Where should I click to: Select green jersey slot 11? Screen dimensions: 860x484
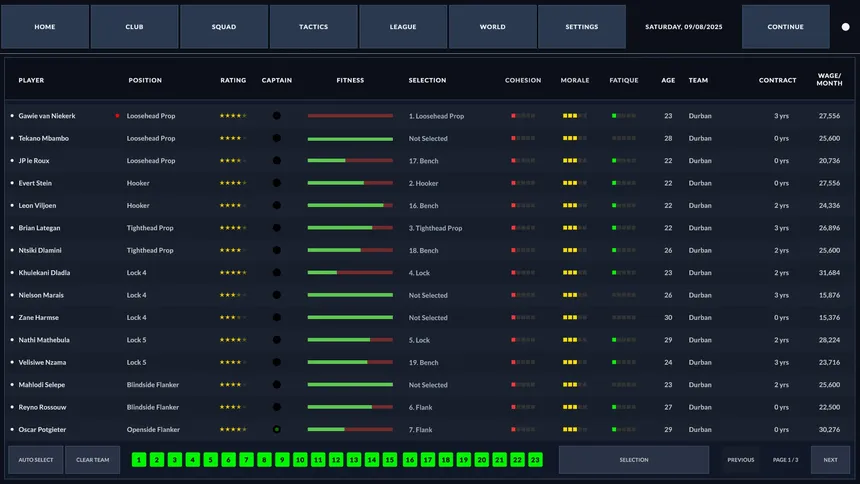[318, 460]
